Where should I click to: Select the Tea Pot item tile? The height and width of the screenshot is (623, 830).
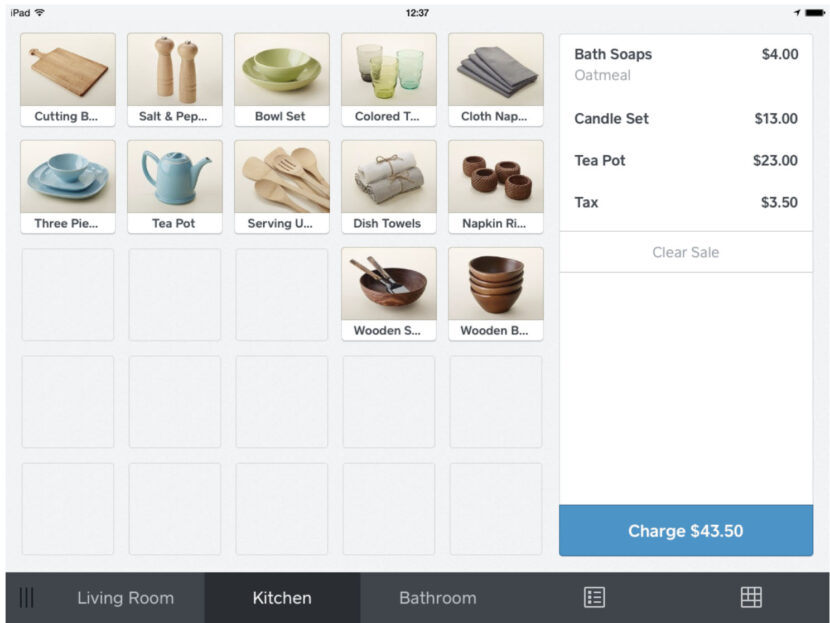[174, 185]
